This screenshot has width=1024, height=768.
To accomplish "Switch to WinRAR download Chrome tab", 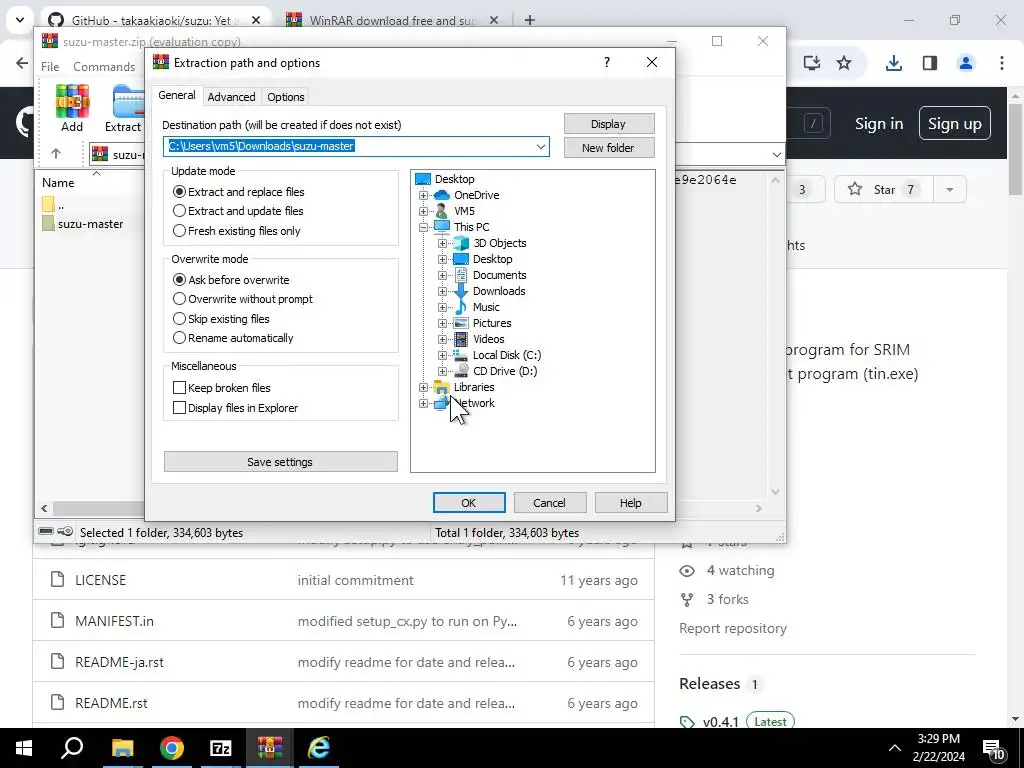I will pos(392,20).
